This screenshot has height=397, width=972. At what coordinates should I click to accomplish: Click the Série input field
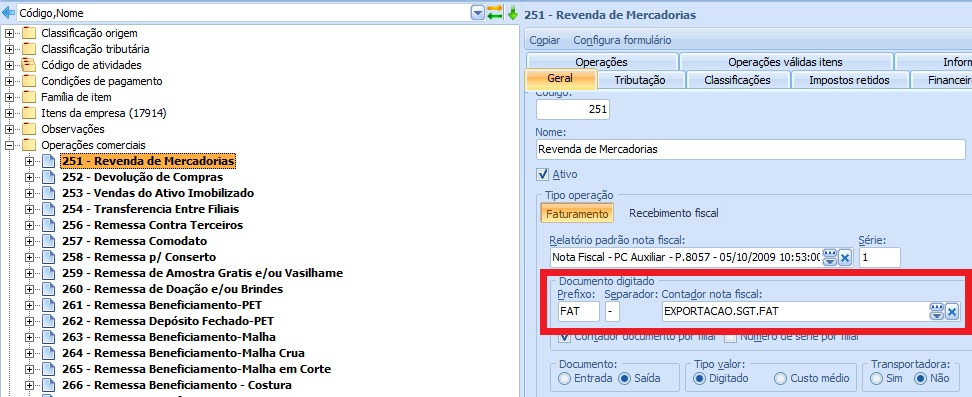coord(879,257)
